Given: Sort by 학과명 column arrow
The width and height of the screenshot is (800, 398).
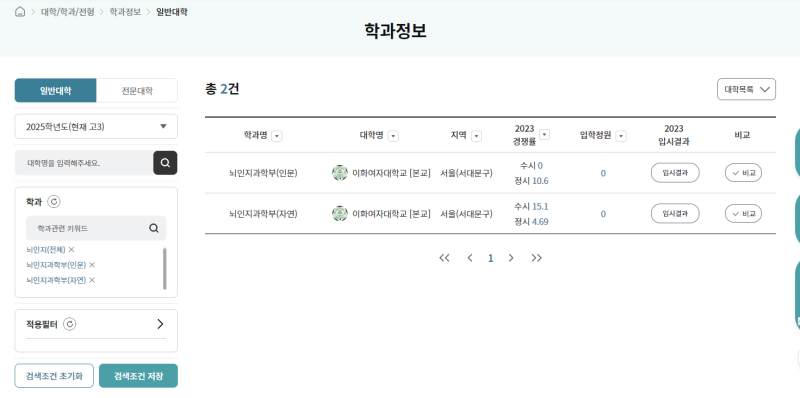Looking at the screenshot, I should (277, 136).
